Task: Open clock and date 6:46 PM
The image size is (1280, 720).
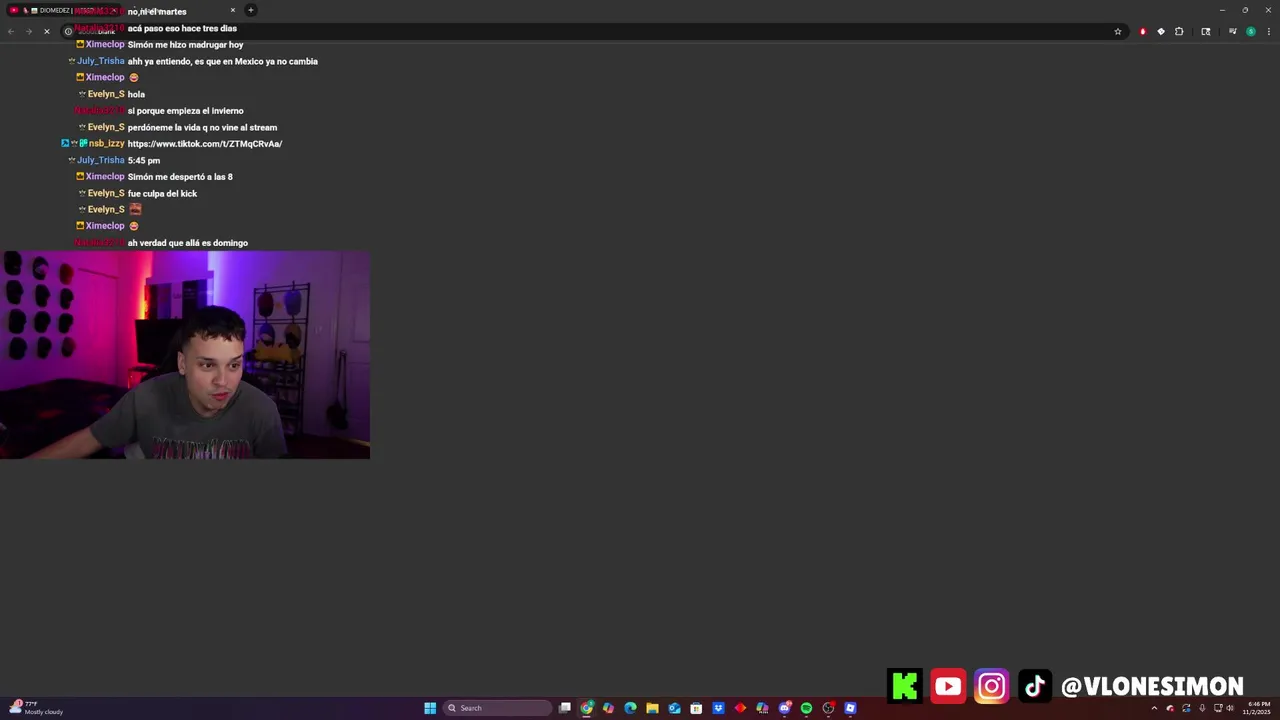Action: (x=1258, y=708)
